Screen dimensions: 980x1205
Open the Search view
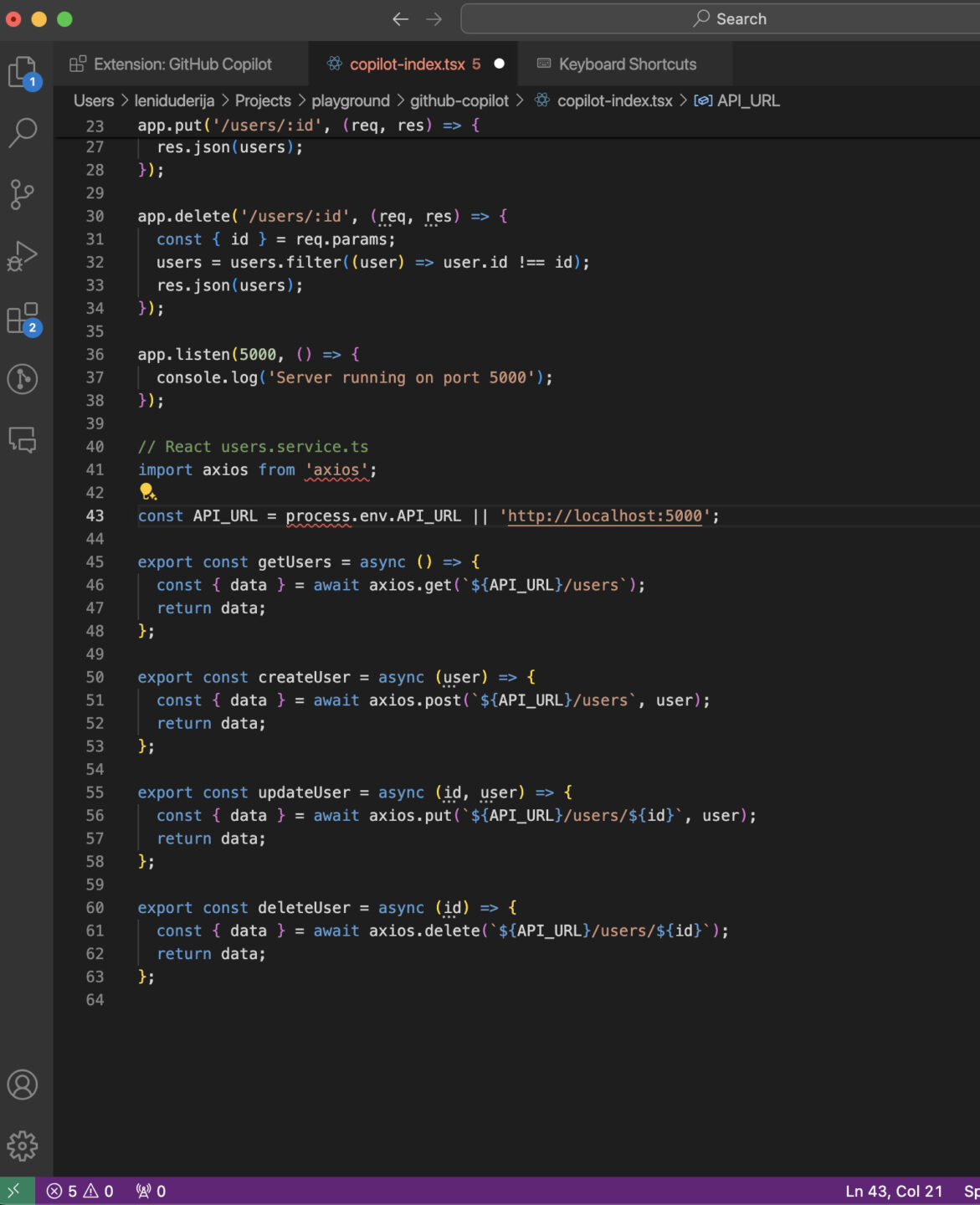23,132
